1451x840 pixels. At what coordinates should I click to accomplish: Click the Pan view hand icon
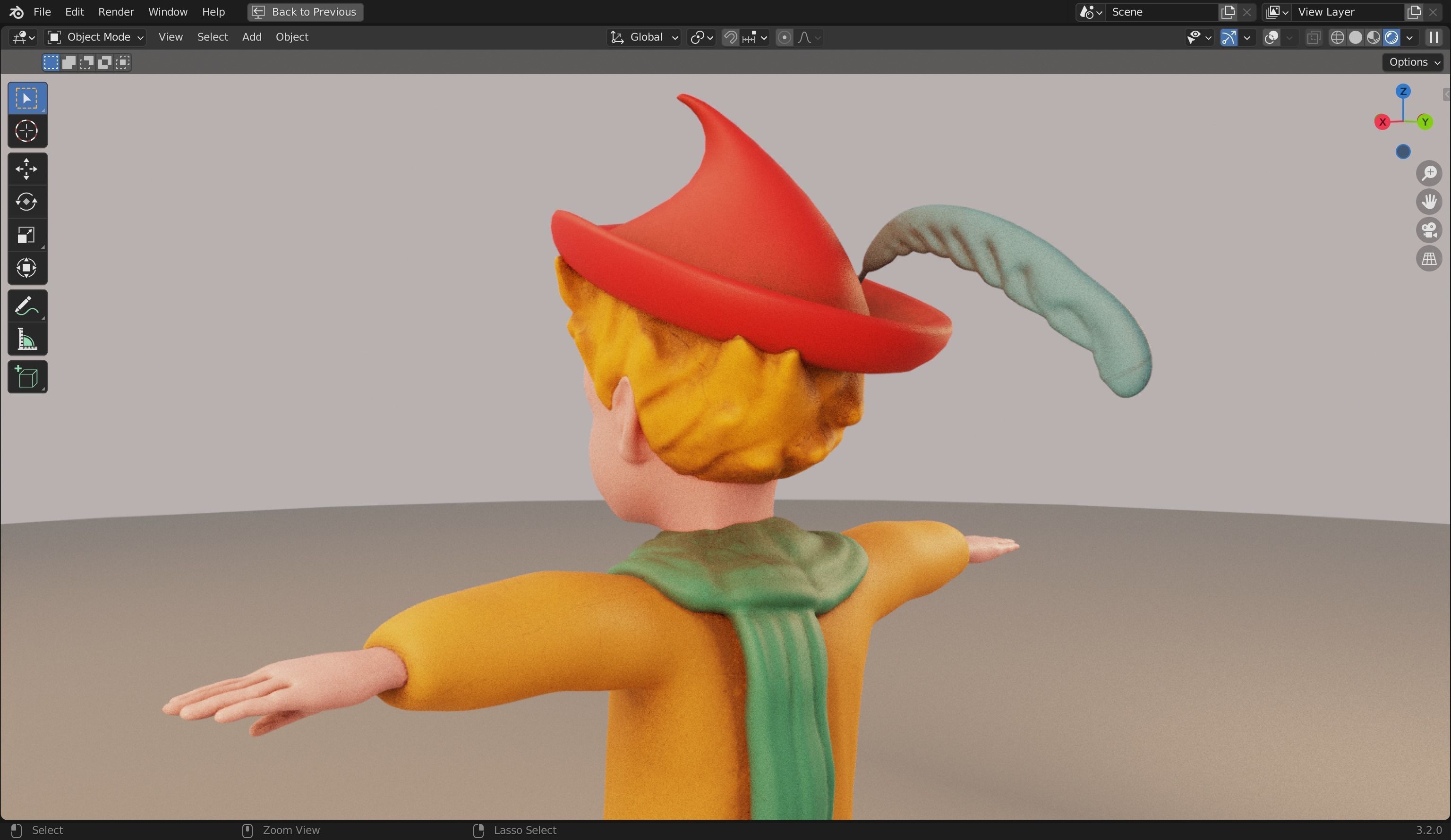(x=1429, y=202)
